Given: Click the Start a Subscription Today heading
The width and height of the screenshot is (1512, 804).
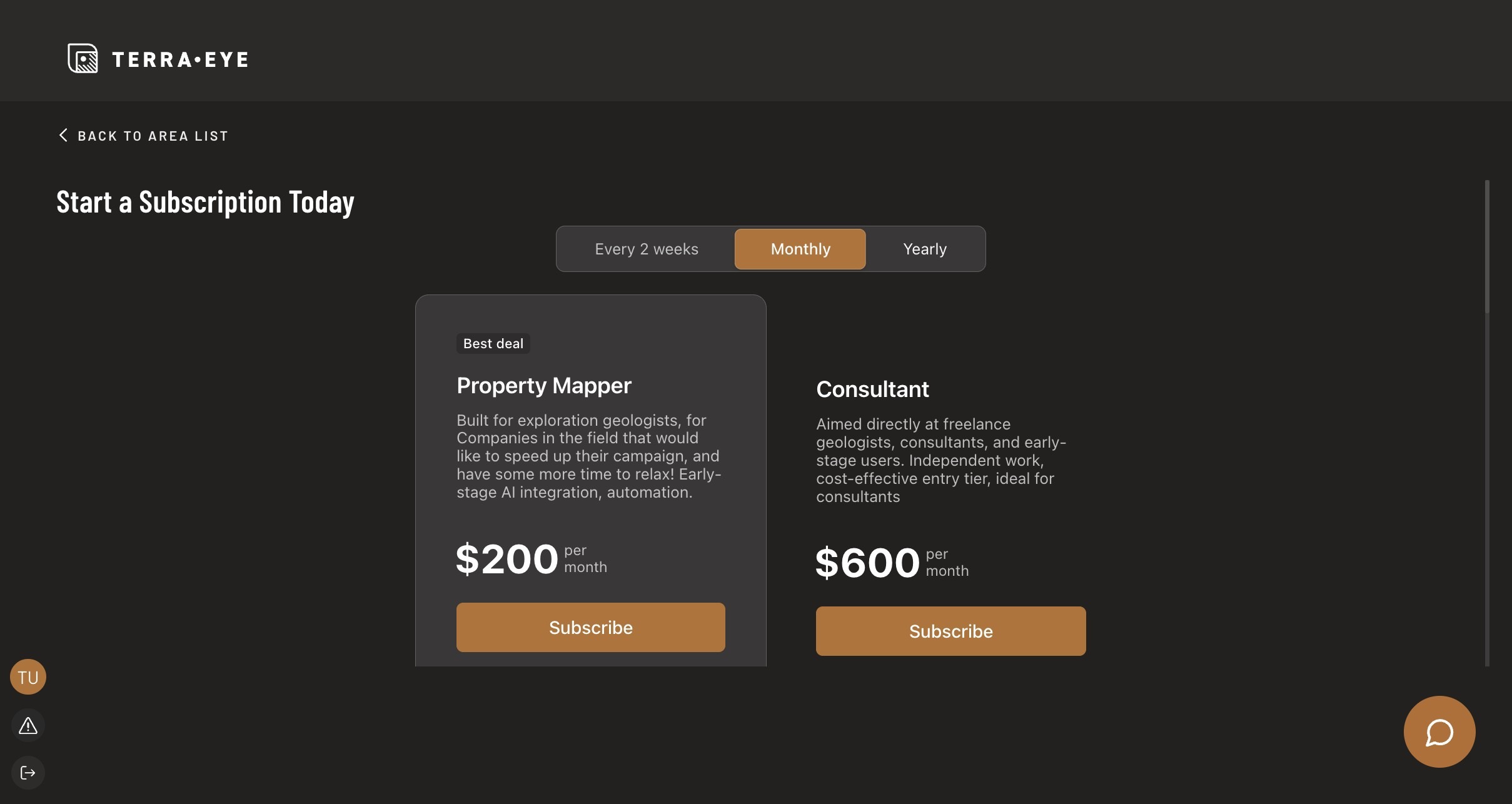Looking at the screenshot, I should coord(205,202).
